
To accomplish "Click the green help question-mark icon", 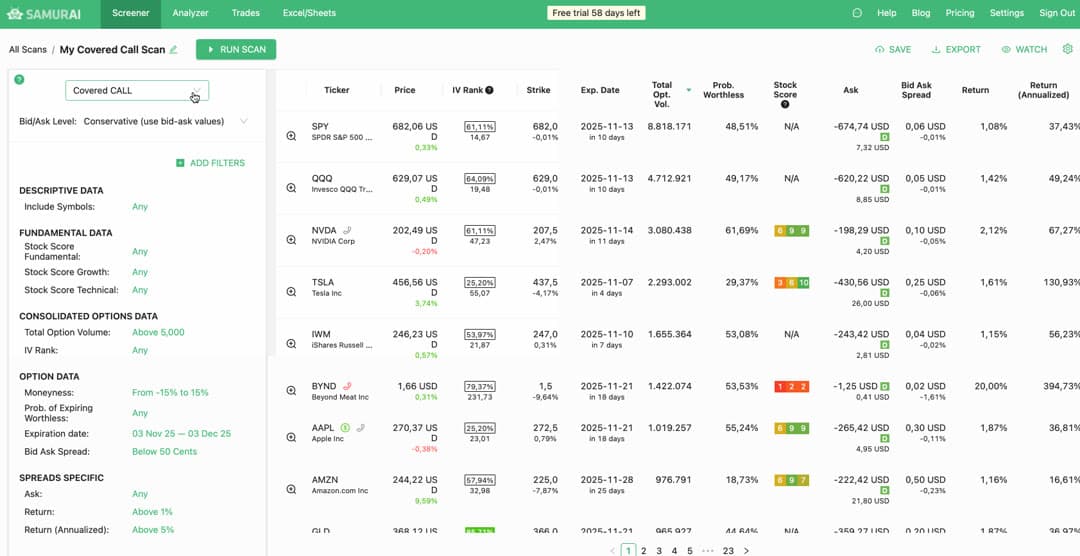I will tap(19, 79).
